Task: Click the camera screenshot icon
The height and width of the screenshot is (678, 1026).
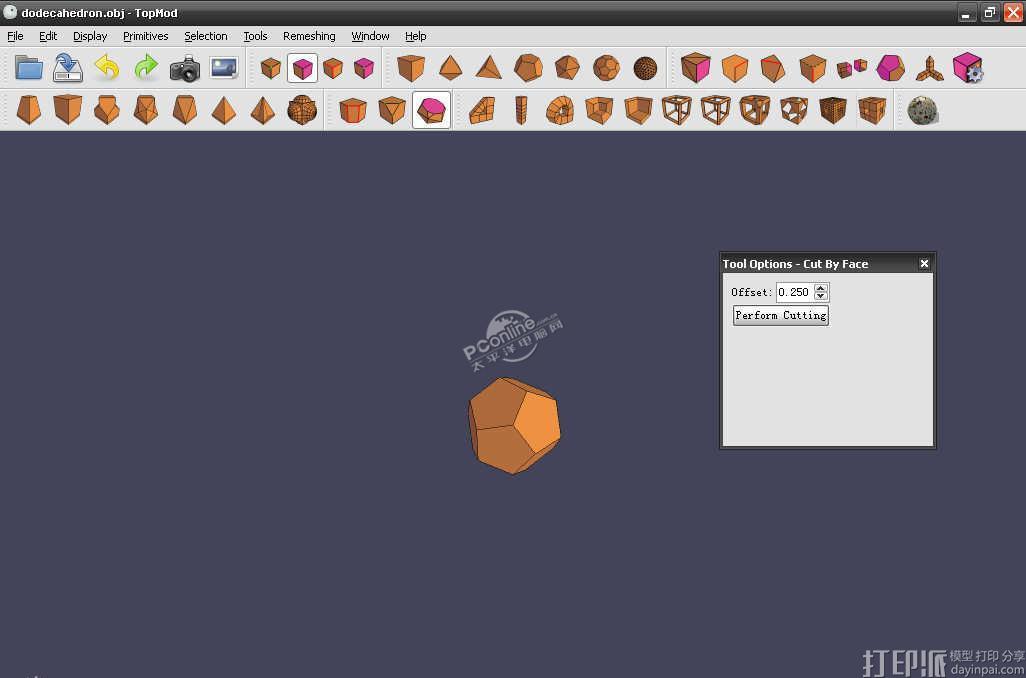Action: 185,68
